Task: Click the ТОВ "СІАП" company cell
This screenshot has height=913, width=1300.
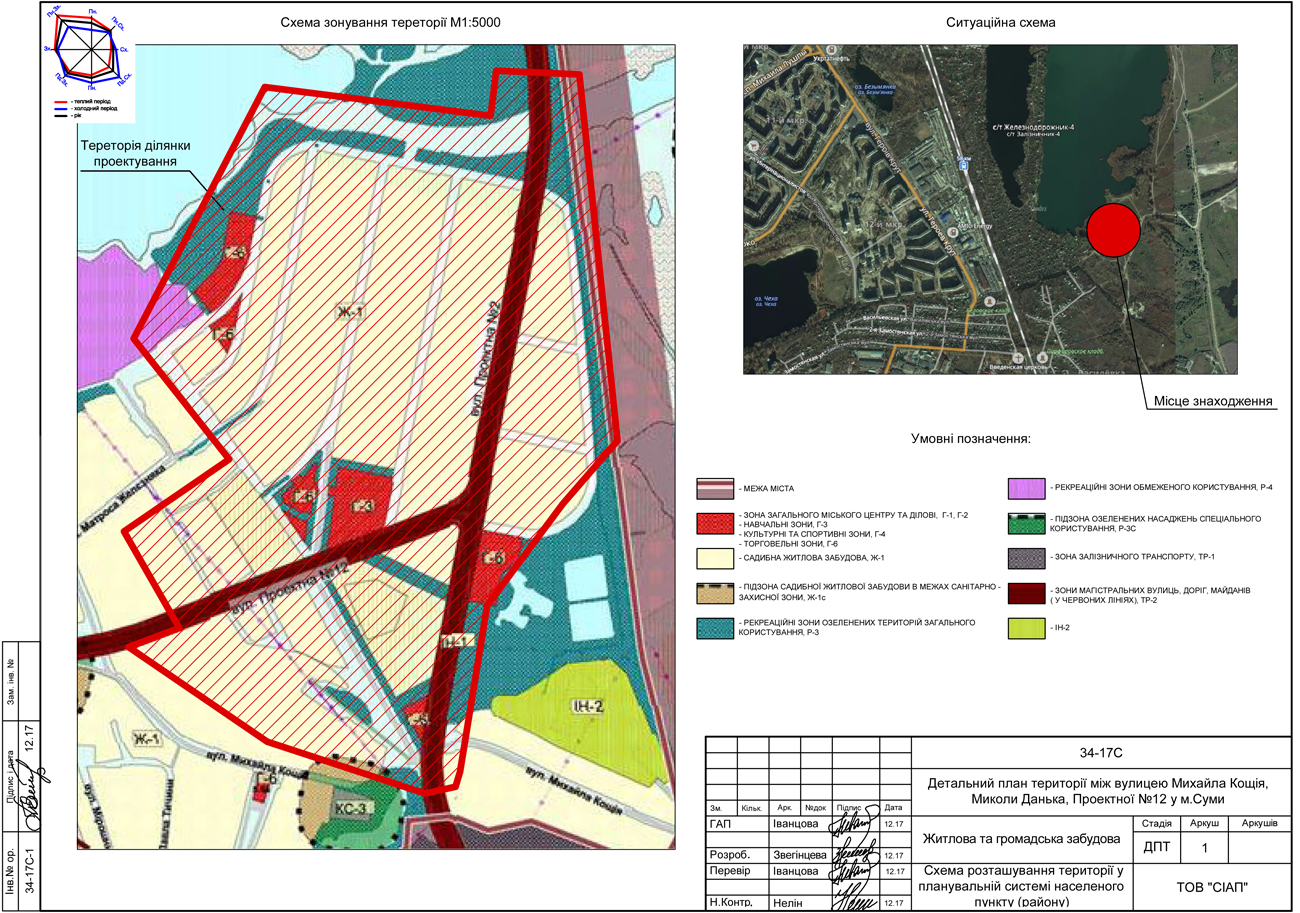Action: (1216, 886)
